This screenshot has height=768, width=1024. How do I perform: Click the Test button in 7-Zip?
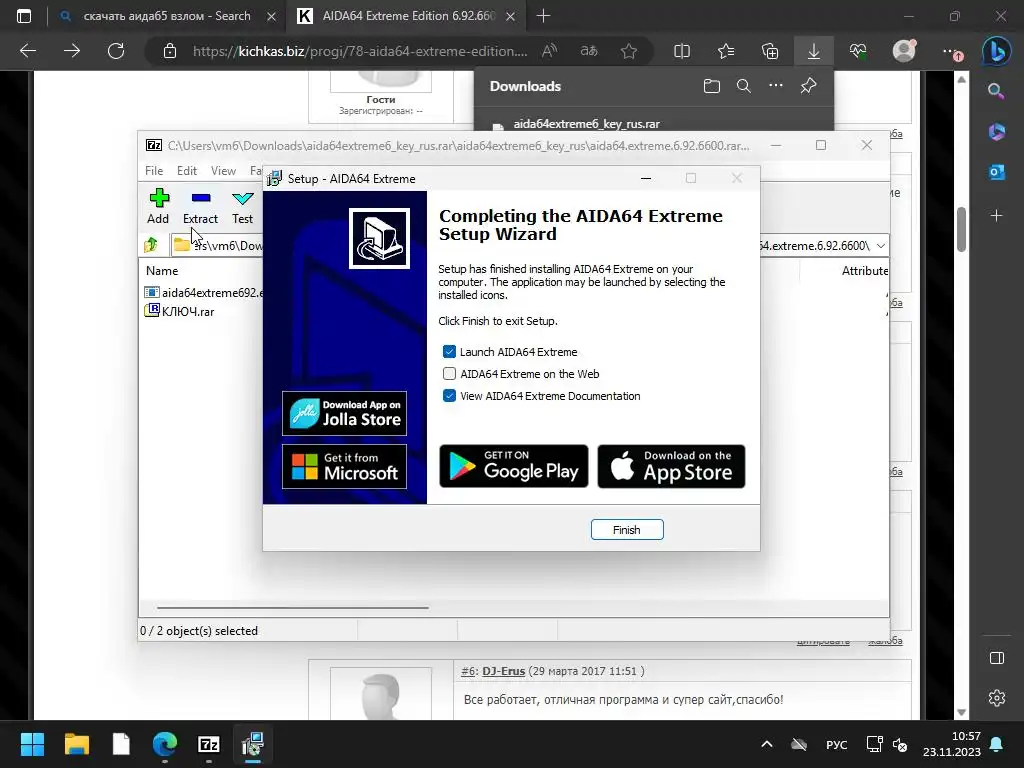tap(242, 206)
